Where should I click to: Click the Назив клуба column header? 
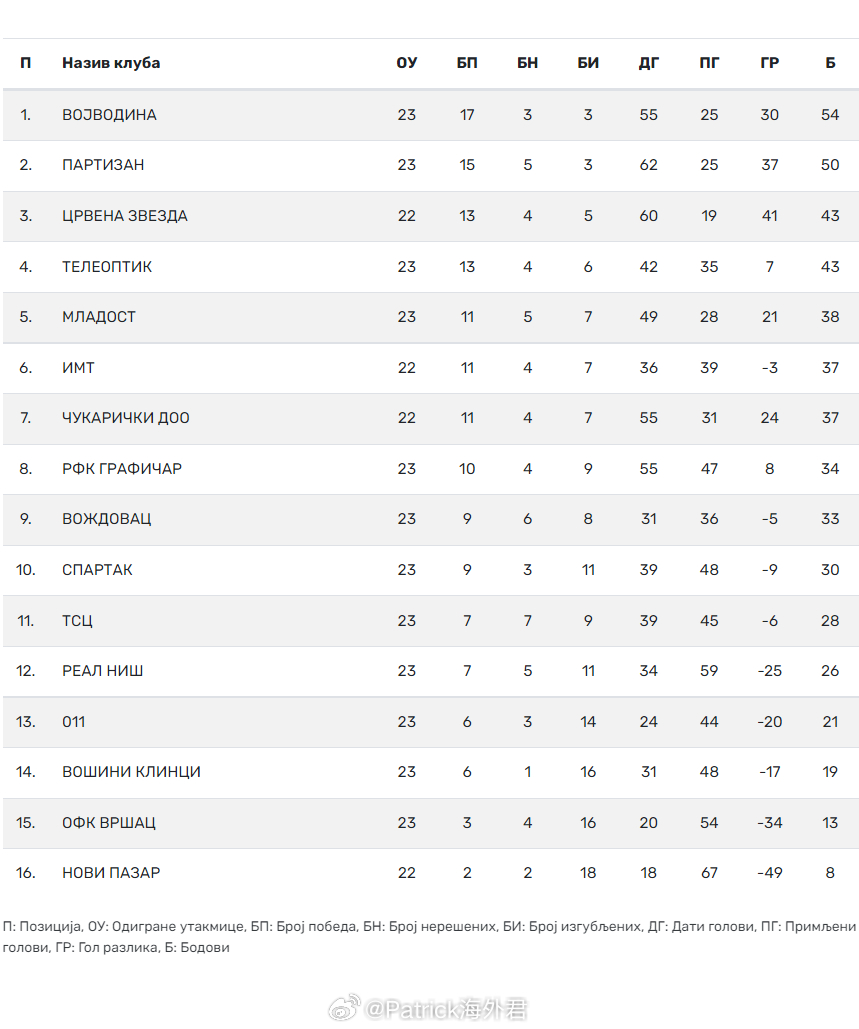point(111,63)
